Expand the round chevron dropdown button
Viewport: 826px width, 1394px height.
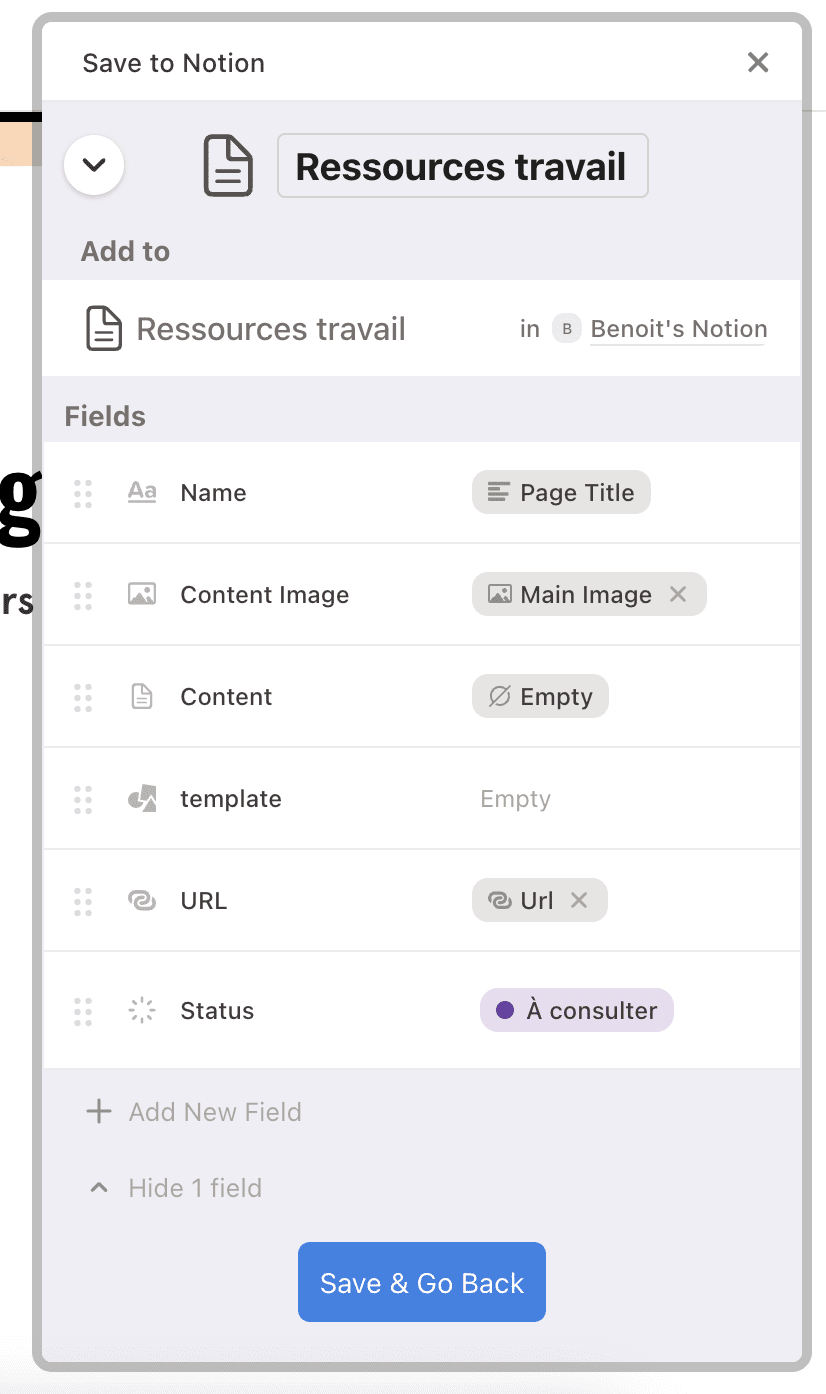[94, 165]
